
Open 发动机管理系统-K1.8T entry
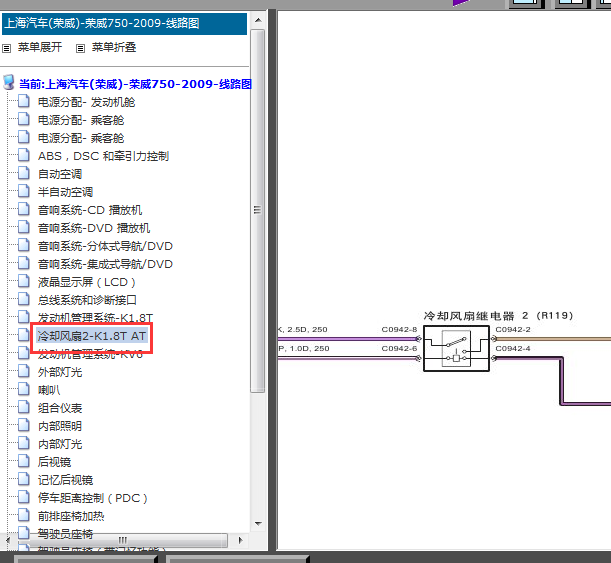pos(95,318)
